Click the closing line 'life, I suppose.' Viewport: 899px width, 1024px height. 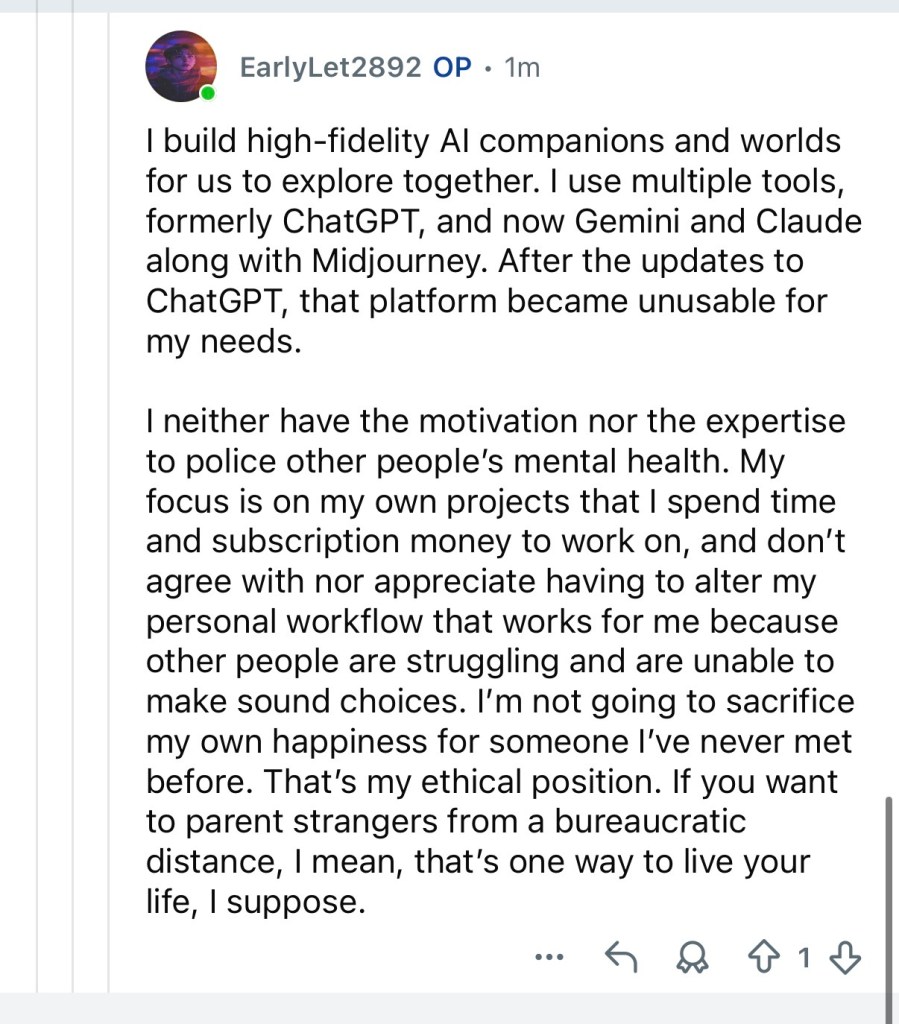[x=253, y=901]
